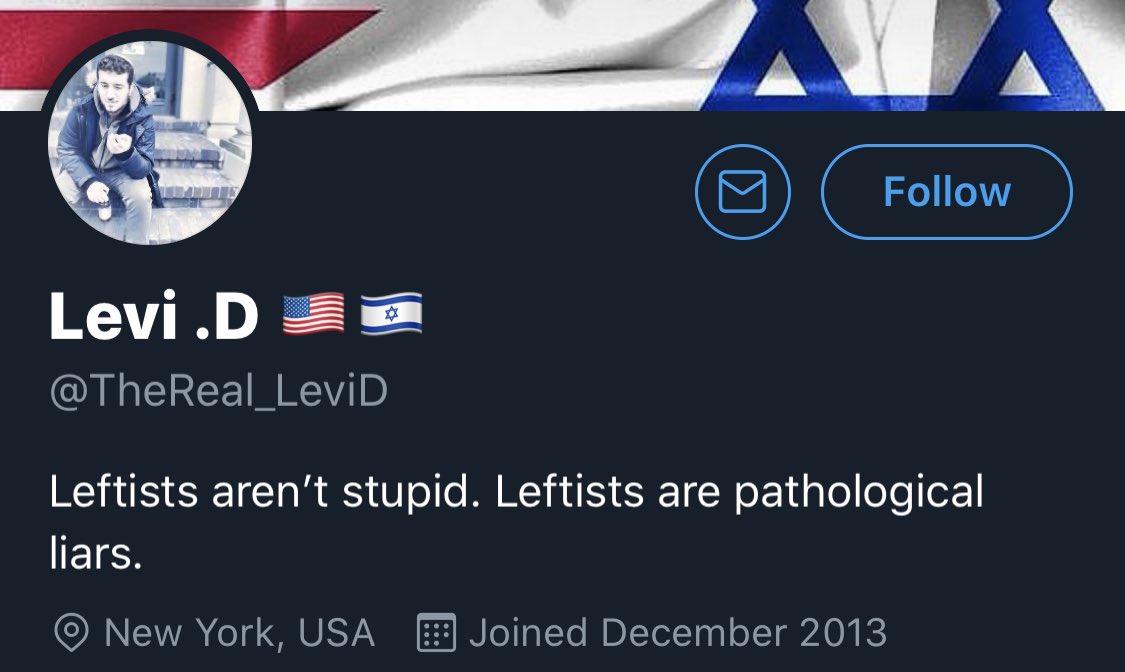
Task: Click the calendar joined-date icon
Action: coord(436,633)
